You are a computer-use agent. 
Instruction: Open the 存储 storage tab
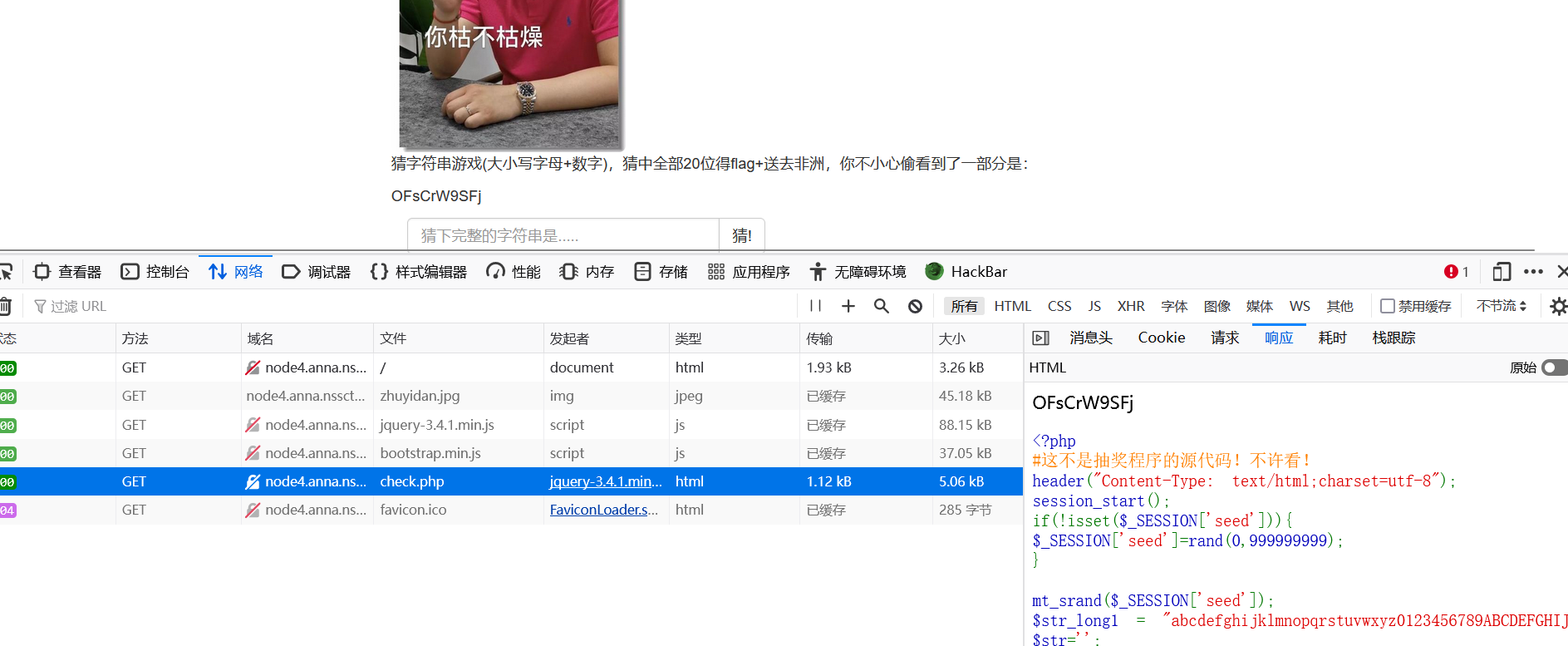[x=661, y=272]
